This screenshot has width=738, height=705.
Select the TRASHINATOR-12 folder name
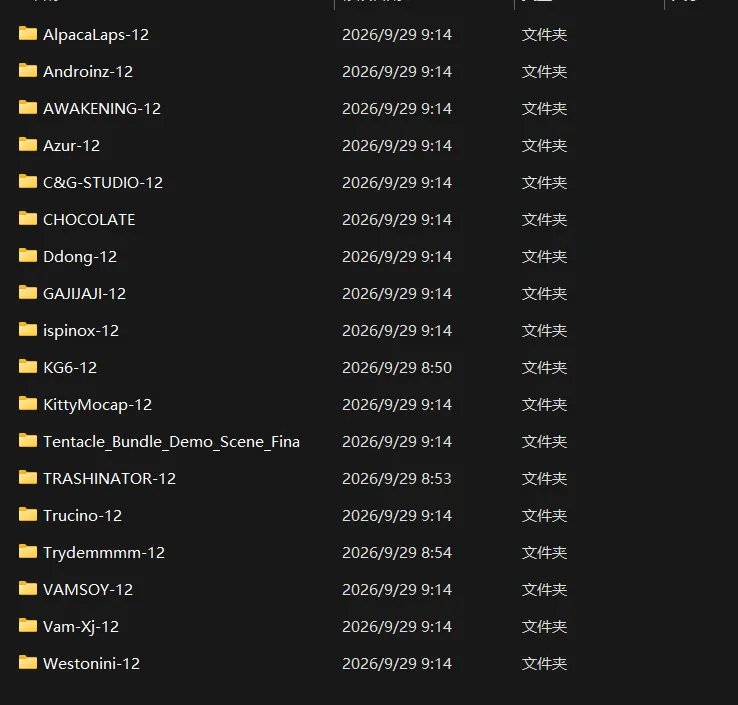109,479
